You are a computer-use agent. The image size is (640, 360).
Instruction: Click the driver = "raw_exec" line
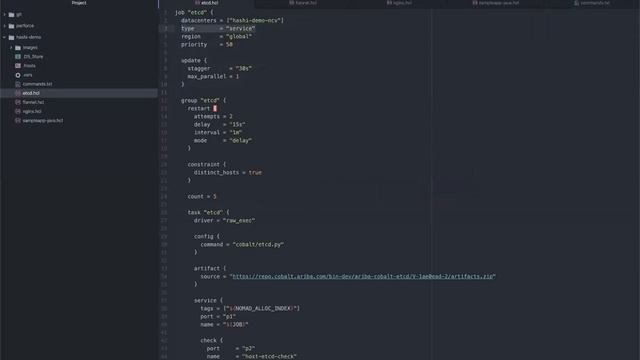(224, 220)
